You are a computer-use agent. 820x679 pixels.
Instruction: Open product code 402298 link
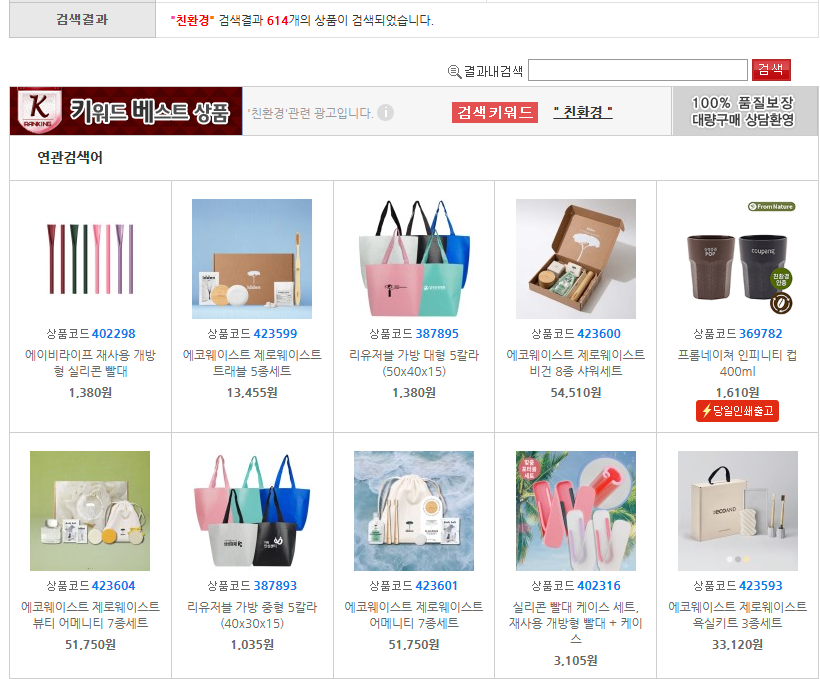click(x=113, y=334)
